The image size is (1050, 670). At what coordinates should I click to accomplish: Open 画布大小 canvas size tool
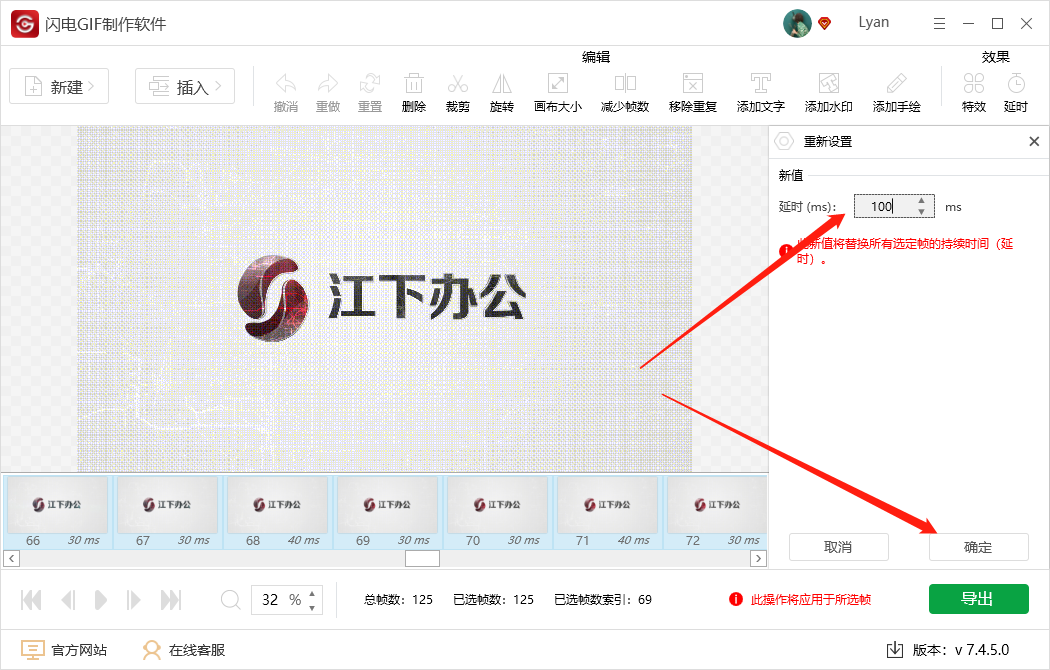point(558,84)
